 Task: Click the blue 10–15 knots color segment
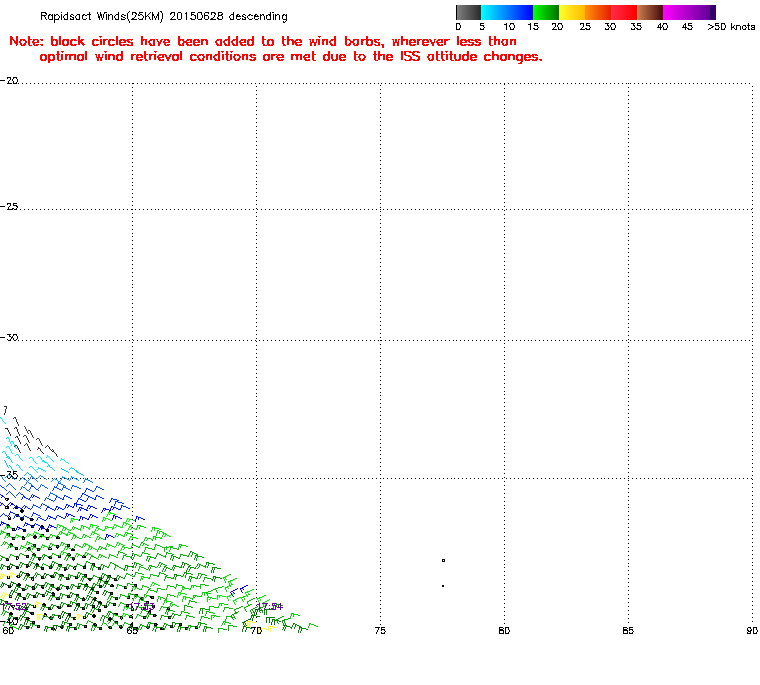point(520,12)
